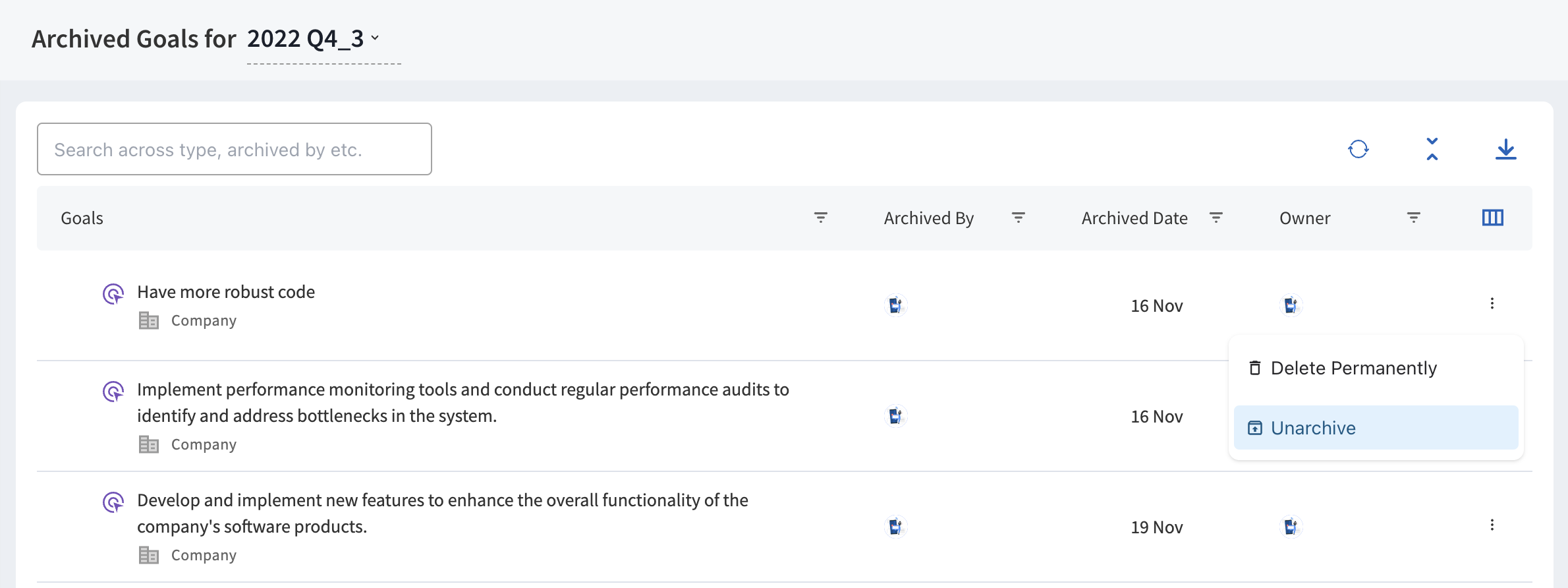Open the filter for Archived By column
Image resolution: width=1568 pixels, height=588 pixels.
coord(1018,218)
